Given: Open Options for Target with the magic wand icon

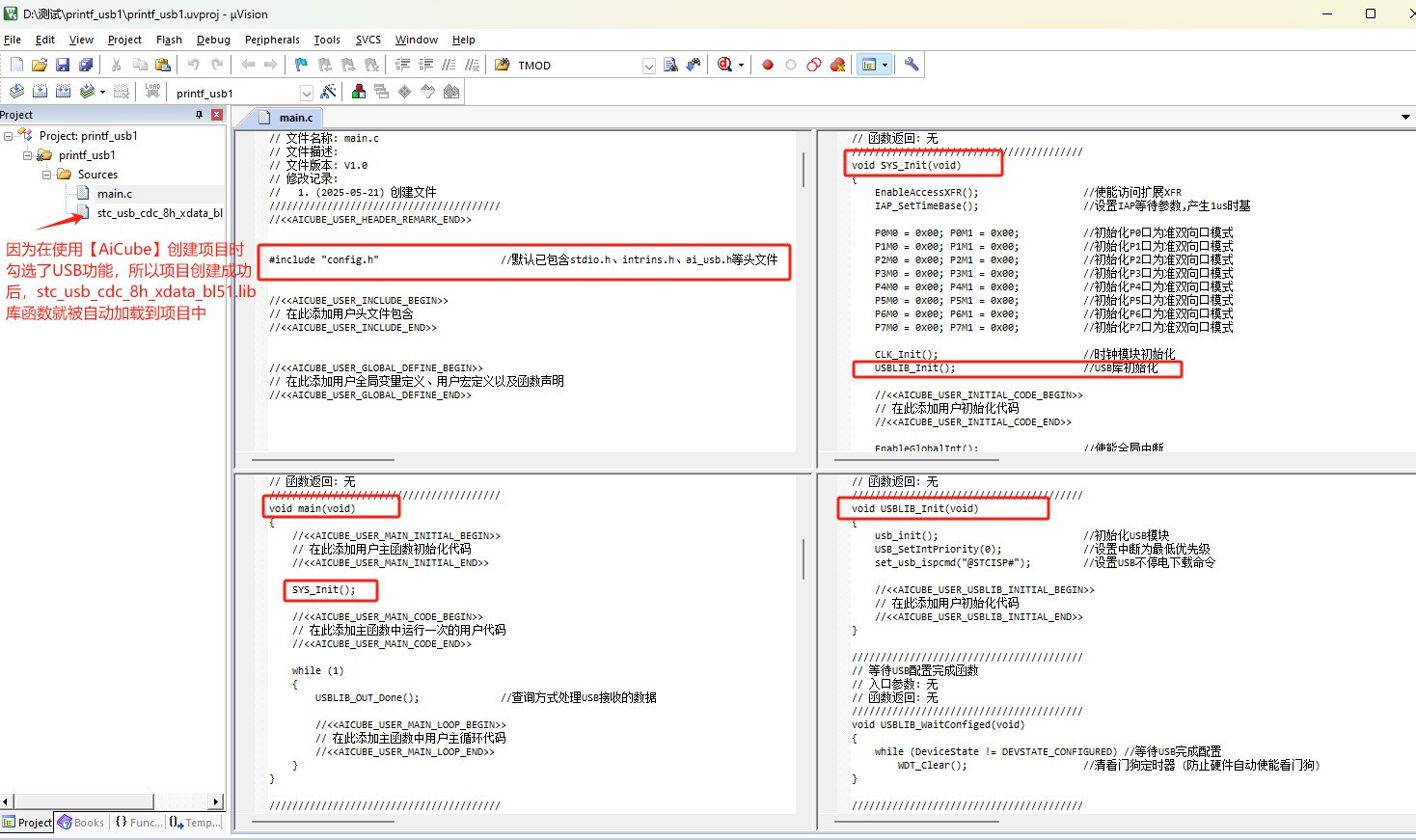Looking at the screenshot, I should 329,92.
